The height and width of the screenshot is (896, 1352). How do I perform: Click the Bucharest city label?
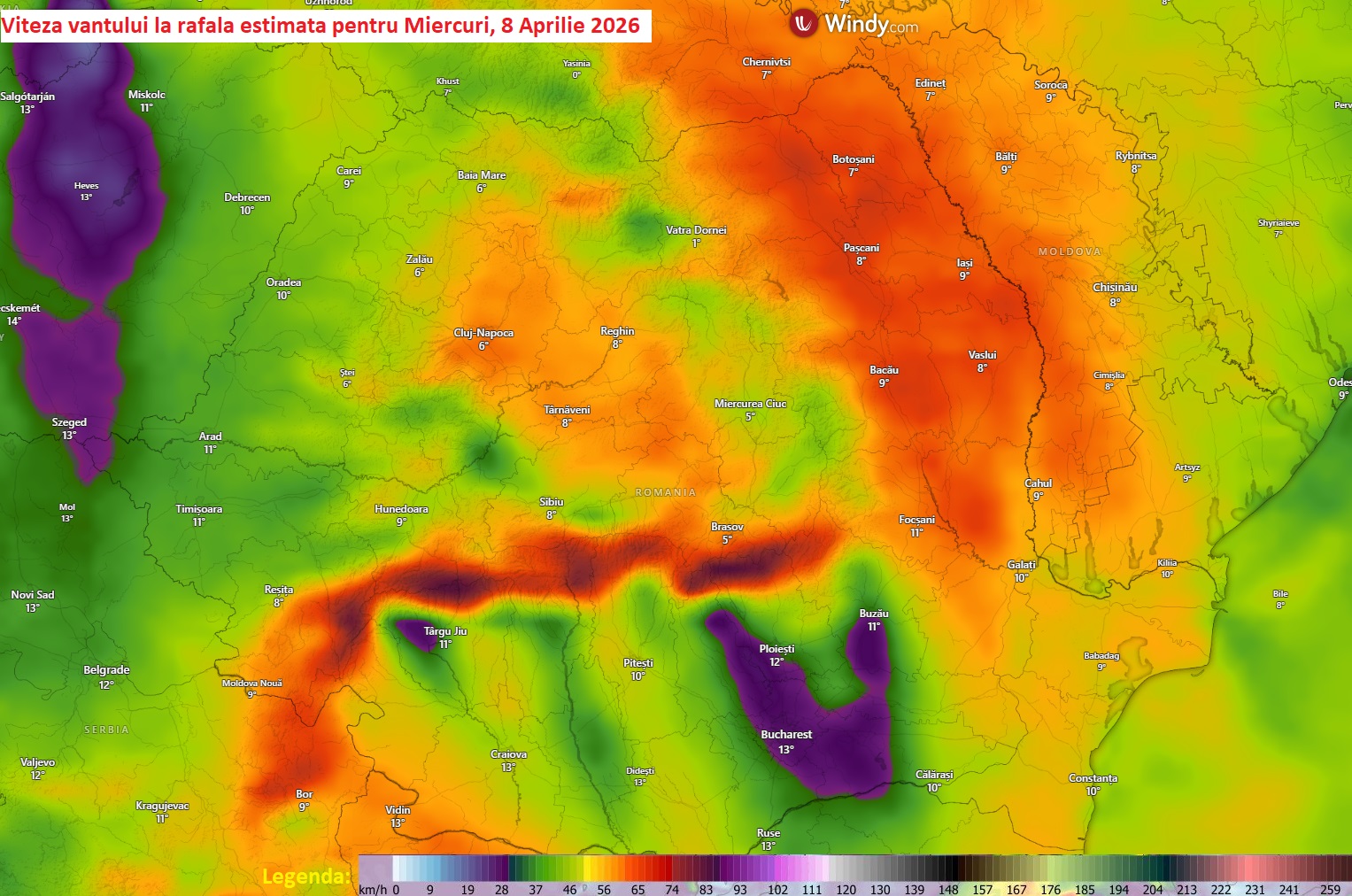click(x=786, y=735)
